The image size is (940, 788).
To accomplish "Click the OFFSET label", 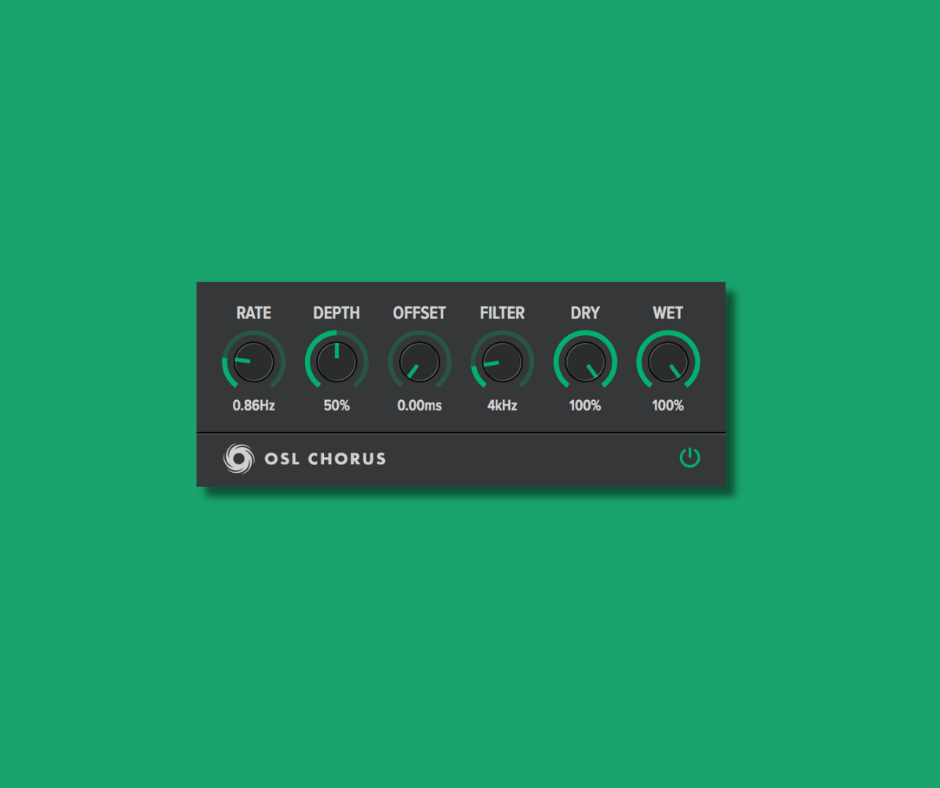I will coord(419,313).
